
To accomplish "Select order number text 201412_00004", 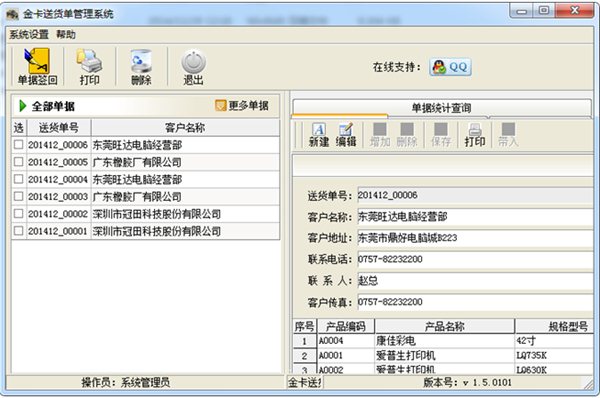I will 58,179.
